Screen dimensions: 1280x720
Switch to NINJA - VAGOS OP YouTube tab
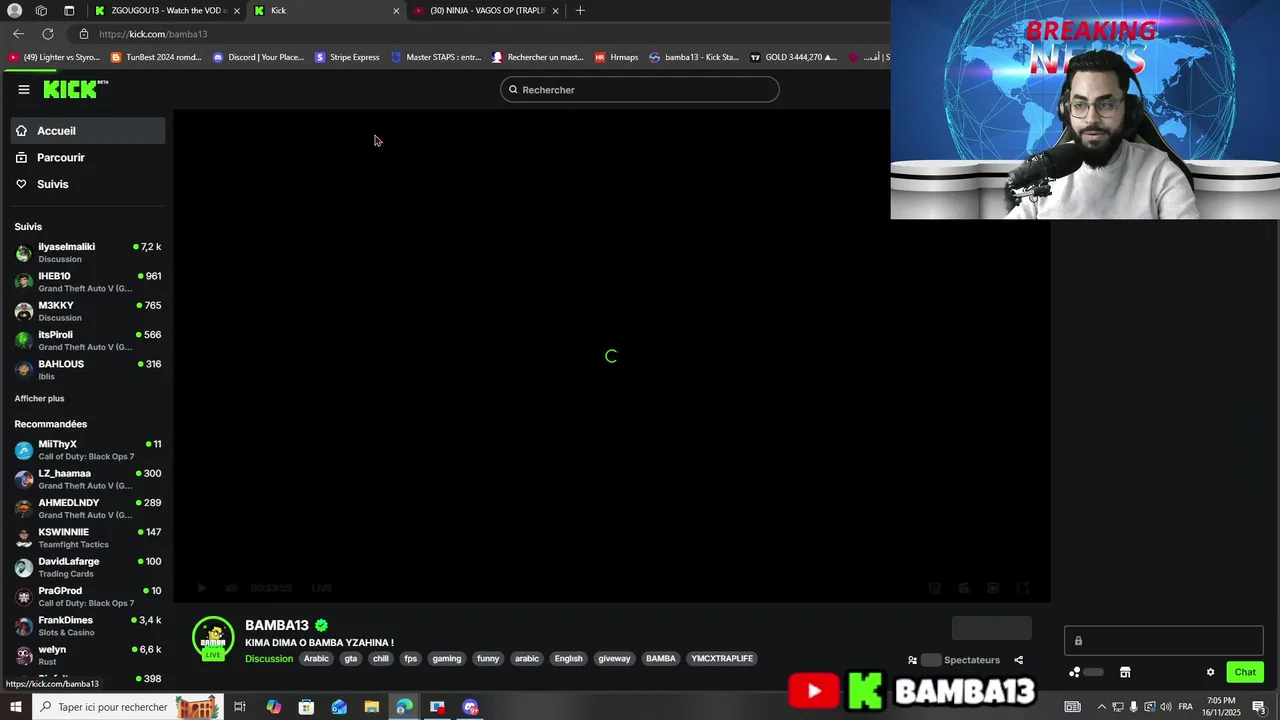pyautogui.click(x=487, y=10)
